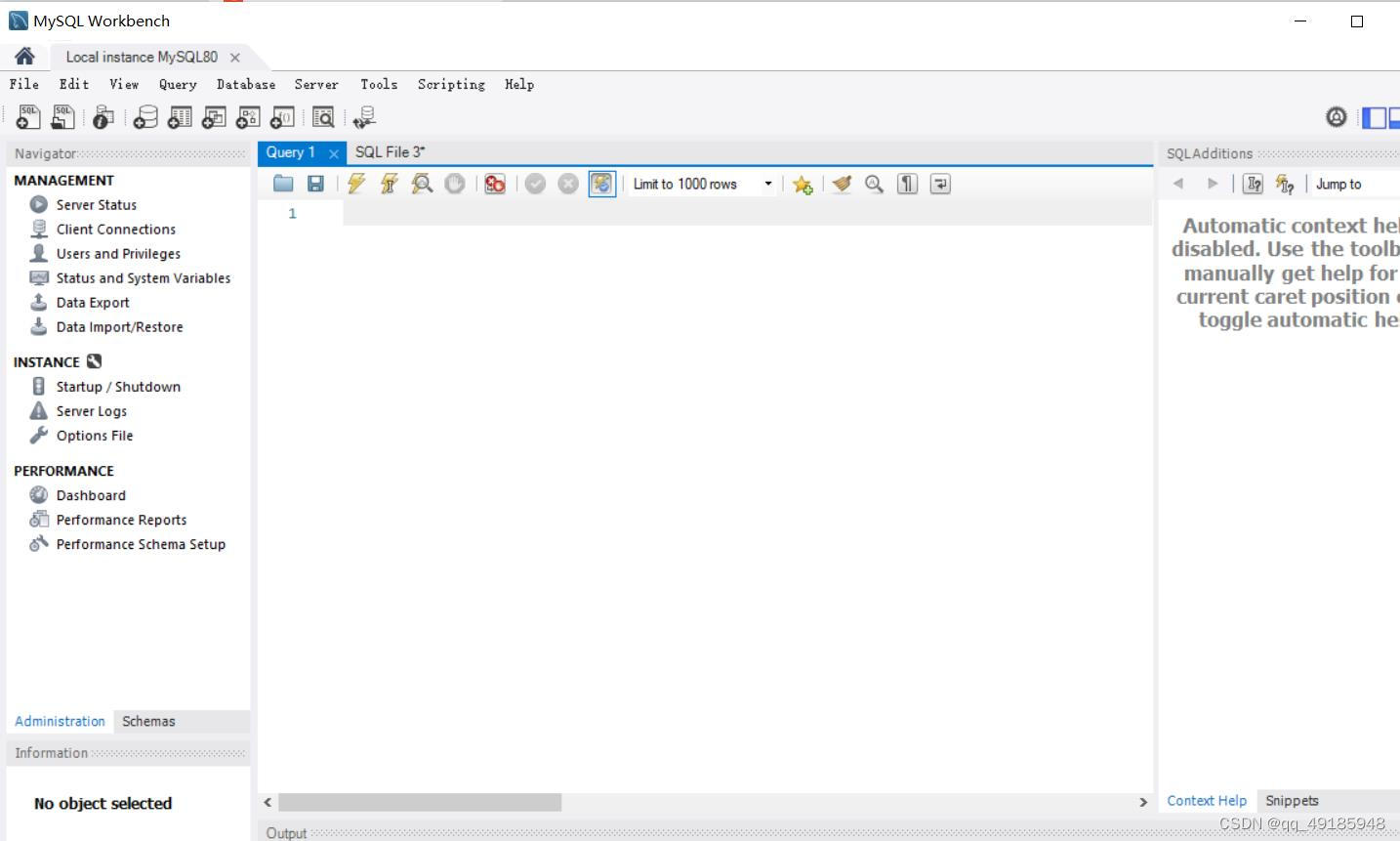
Task: Create a new table using toolbar icon
Action: pyautogui.click(x=179, y=116)
